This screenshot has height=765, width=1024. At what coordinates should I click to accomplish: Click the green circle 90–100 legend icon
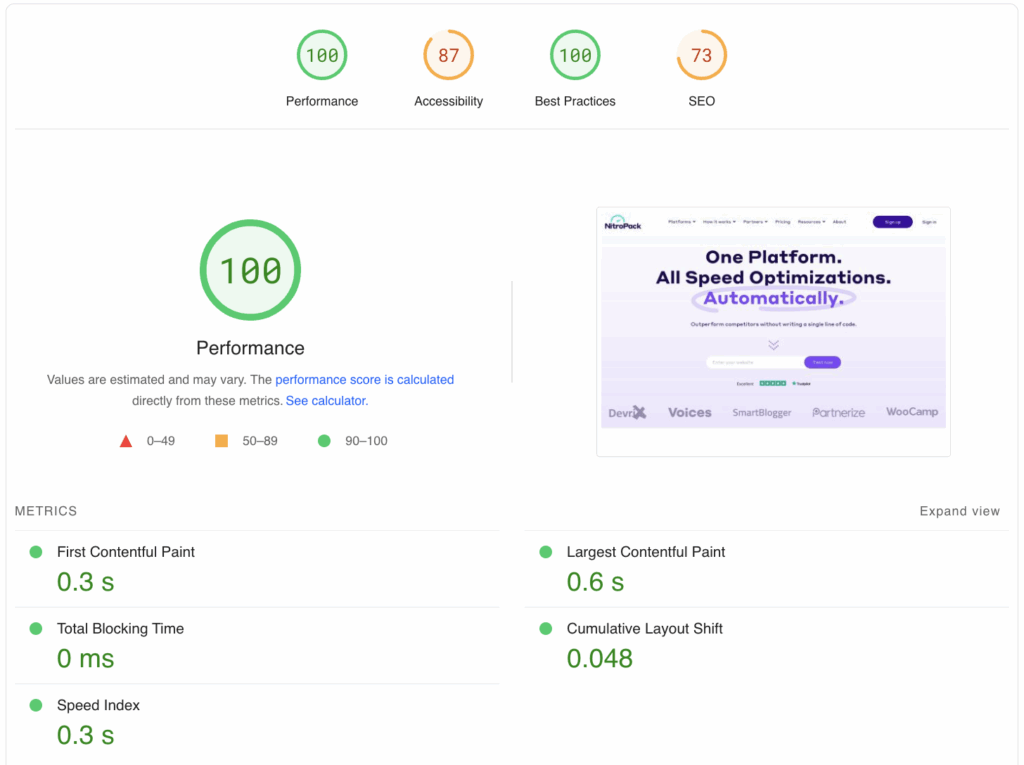(x=323, y=440)
